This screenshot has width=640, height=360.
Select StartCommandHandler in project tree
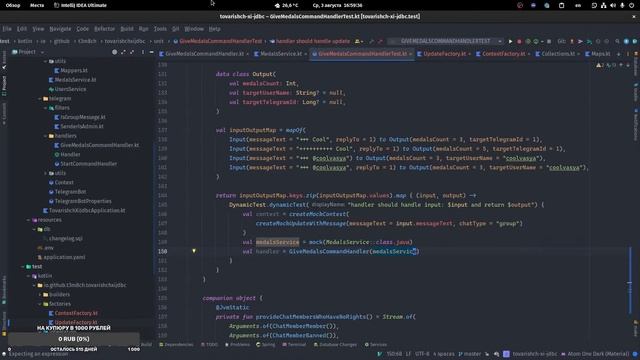[88, 164]
